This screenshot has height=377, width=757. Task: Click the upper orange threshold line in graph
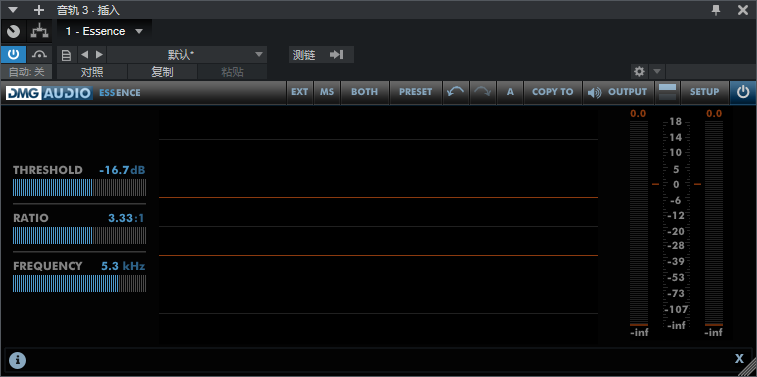point(378,197)
